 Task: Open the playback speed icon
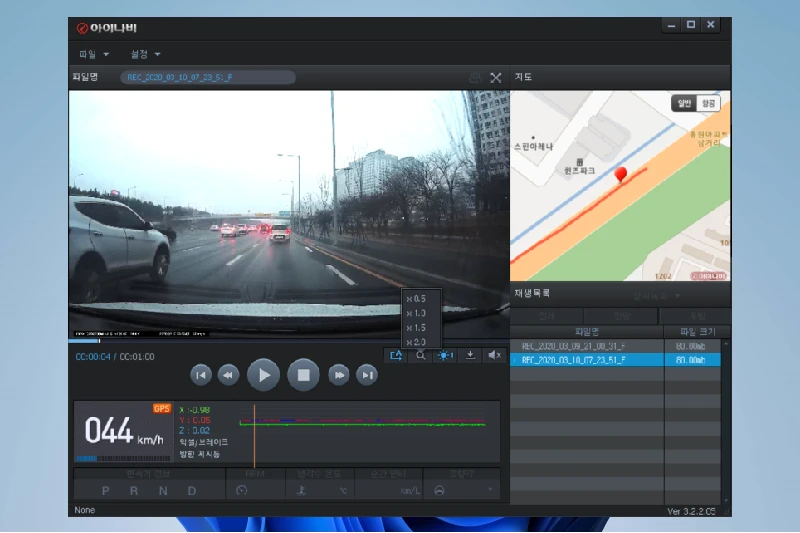(396, 356)
